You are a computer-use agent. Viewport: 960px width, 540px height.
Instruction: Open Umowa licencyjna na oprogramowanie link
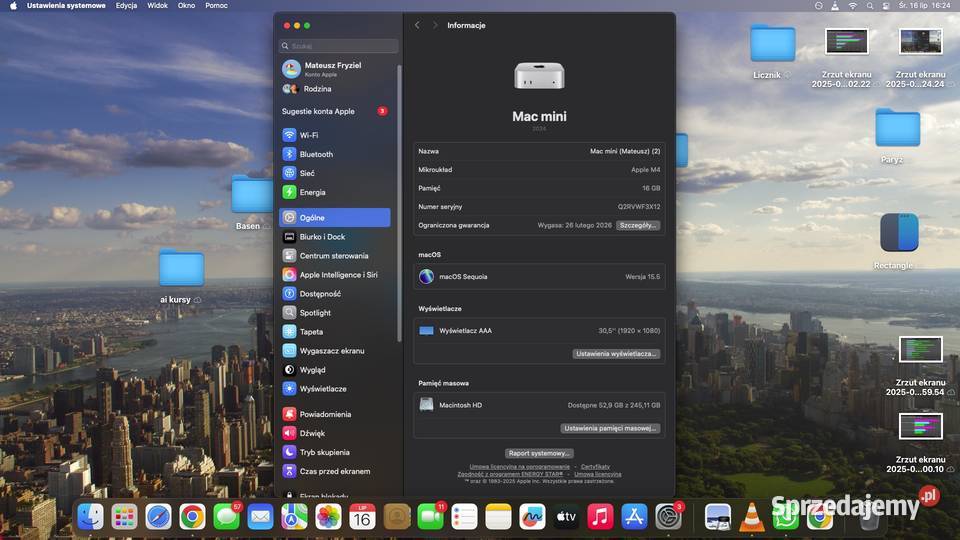point(519,467)
